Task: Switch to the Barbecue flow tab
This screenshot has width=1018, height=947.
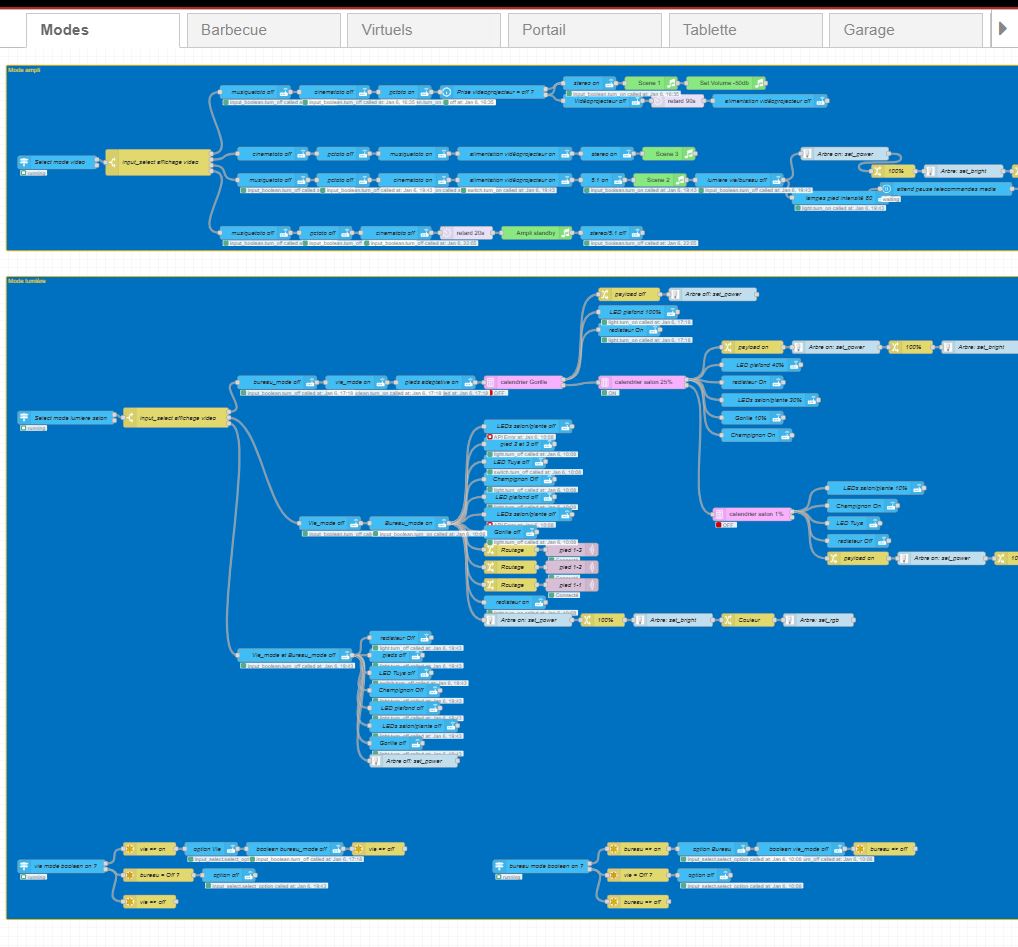Action: click(x=263, y=30)
